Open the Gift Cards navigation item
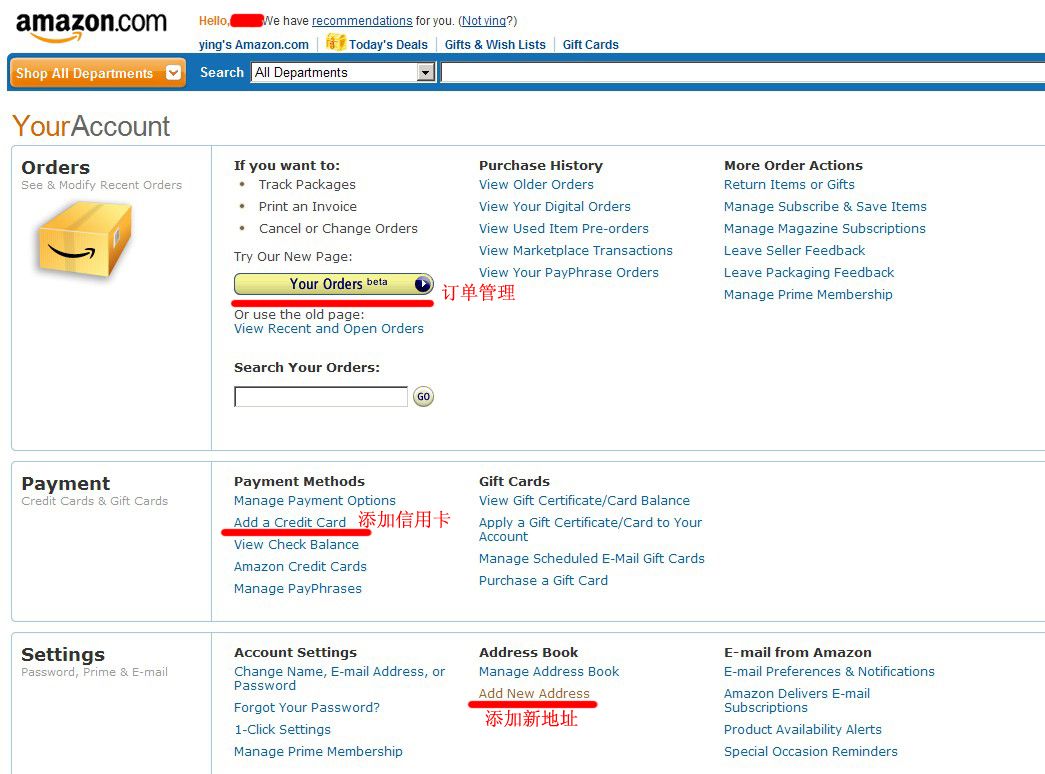This screenshot has height=774, width=1045. (x=590, y=45)
